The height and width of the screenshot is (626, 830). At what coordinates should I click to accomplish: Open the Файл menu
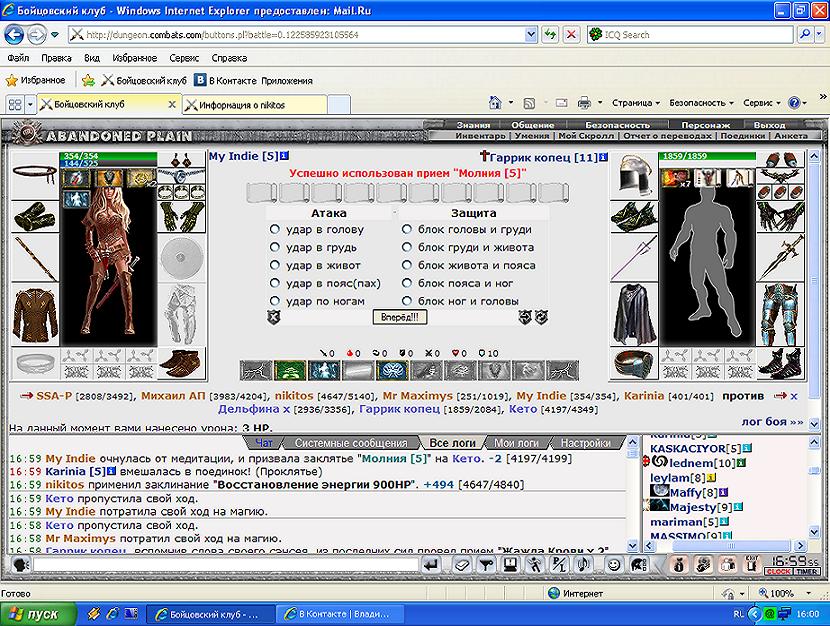19,58
